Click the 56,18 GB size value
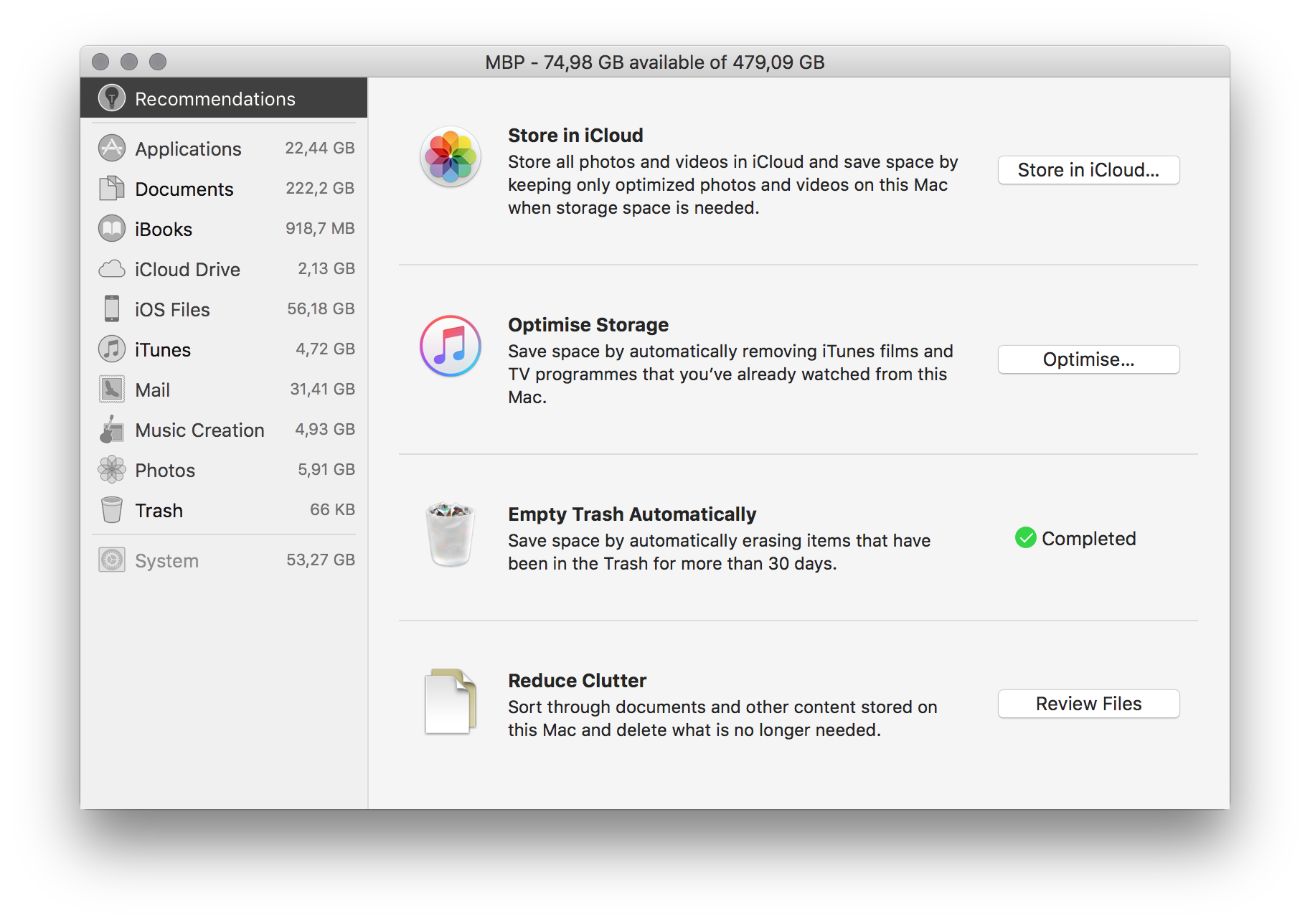 tap(321, 308)
